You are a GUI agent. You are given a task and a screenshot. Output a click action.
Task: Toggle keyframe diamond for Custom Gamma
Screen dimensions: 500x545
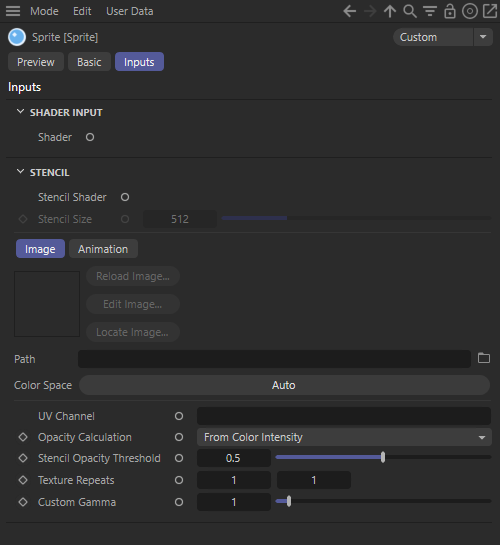tap(23, 502)
